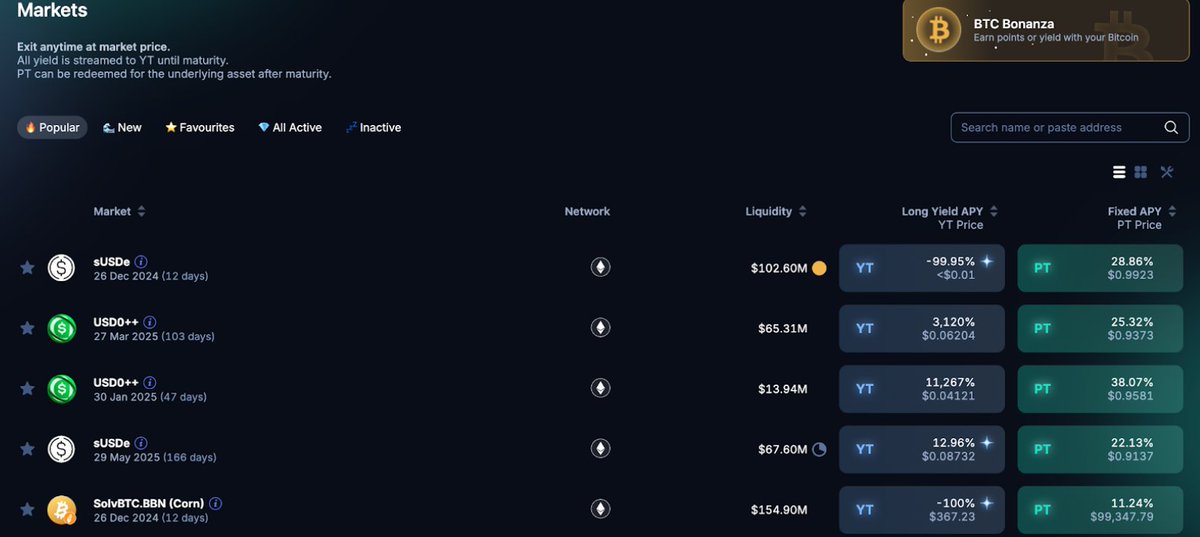The height and width of the screenshot is (537, 1200).
Task: Toggle favourite star for SolvBTC.BBN (Corn)
Action: point(27,510)
